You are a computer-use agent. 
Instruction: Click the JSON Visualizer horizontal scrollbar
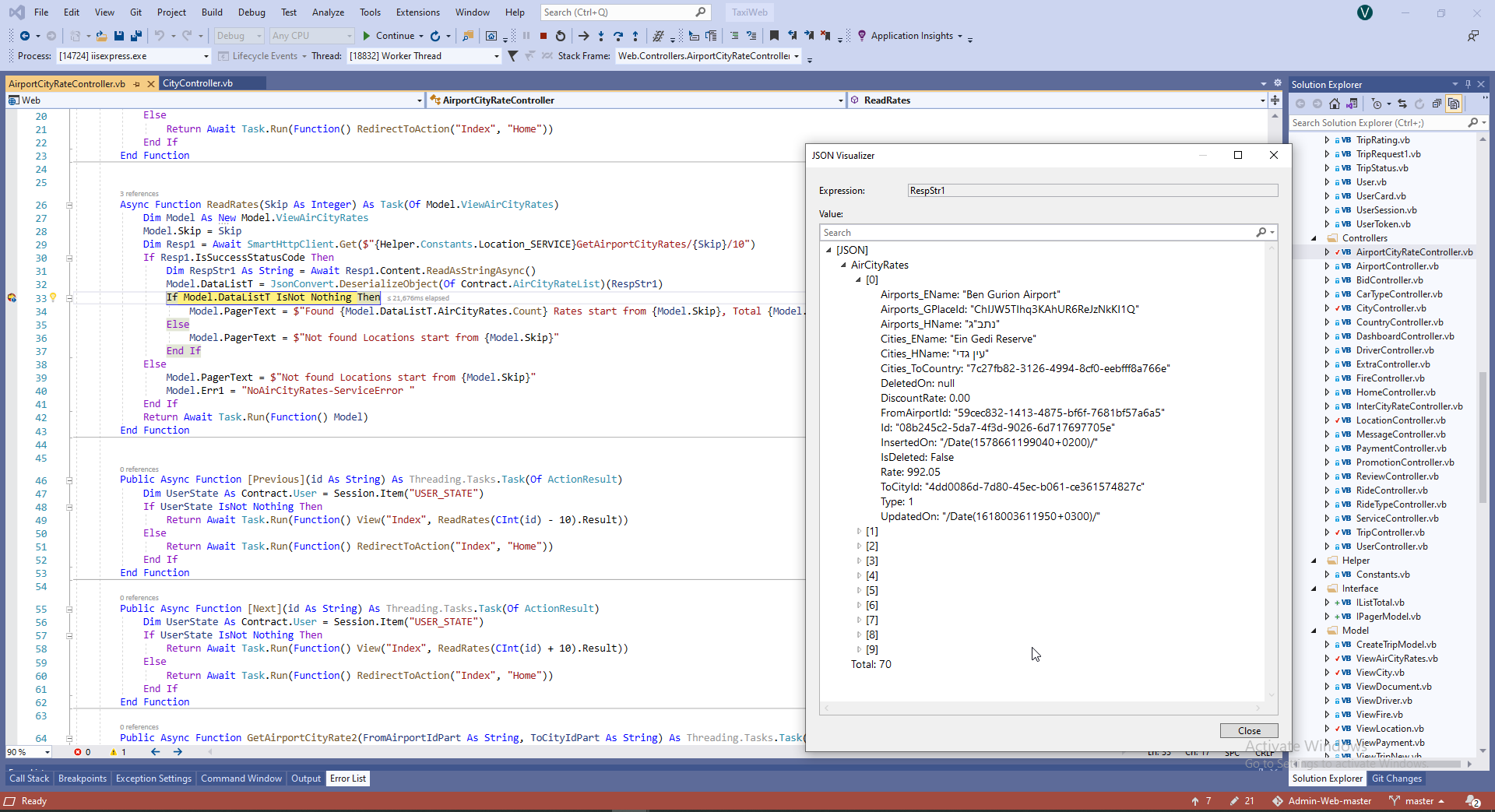[1042, 708]
